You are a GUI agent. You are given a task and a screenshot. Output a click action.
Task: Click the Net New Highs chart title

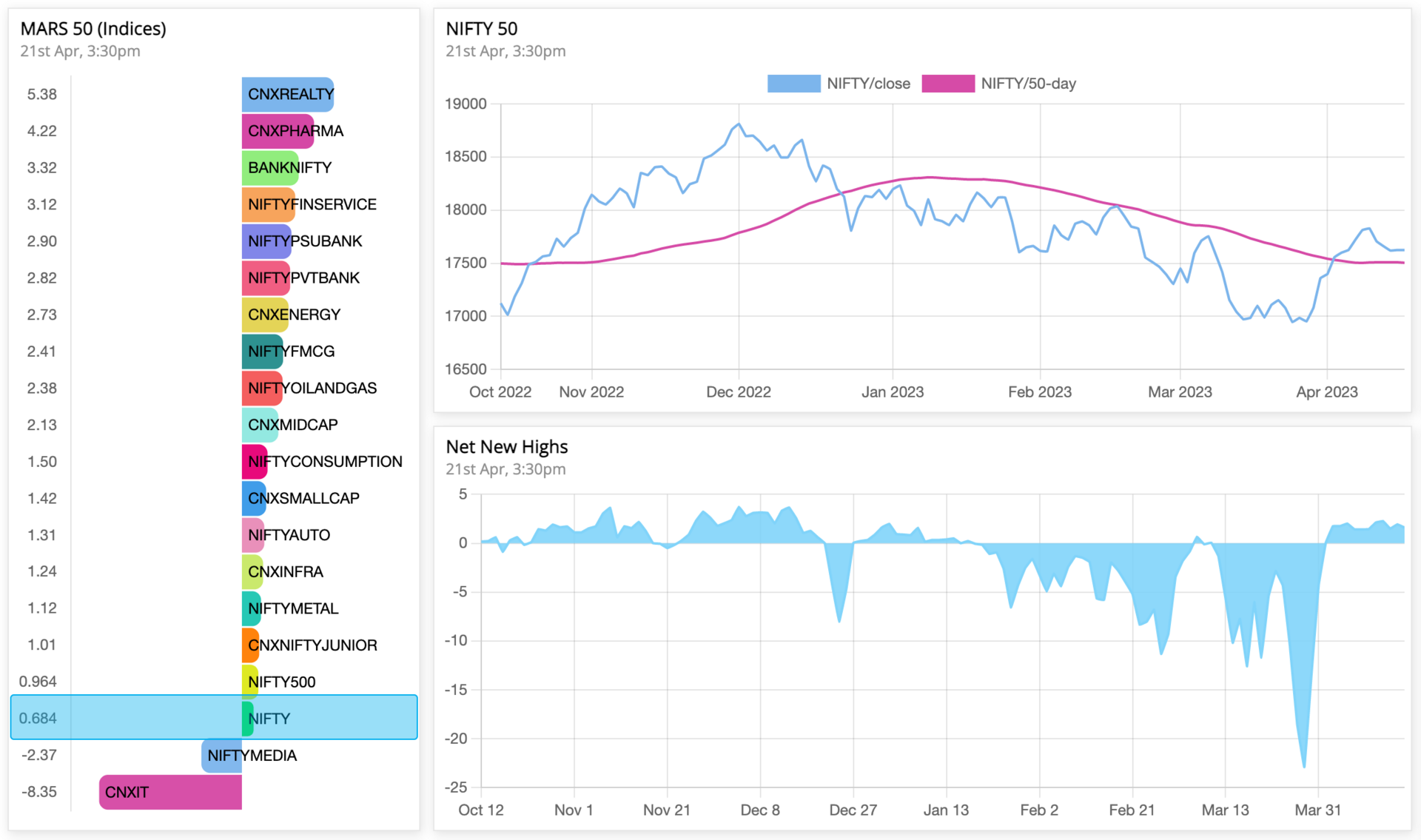point(507,447)
